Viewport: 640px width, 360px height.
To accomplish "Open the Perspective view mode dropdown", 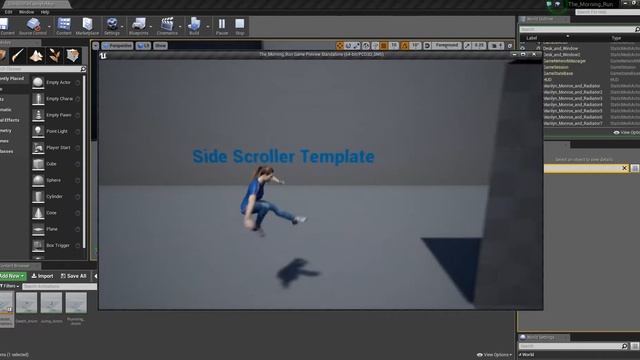I will [117, 46].
